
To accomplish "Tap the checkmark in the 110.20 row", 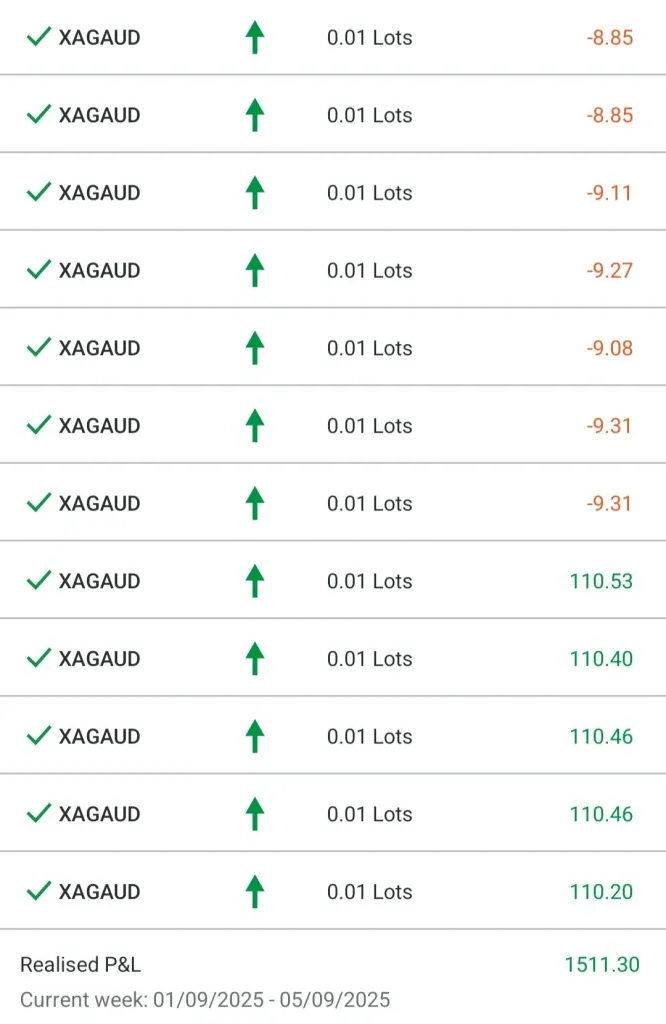I will click(39, 891).
